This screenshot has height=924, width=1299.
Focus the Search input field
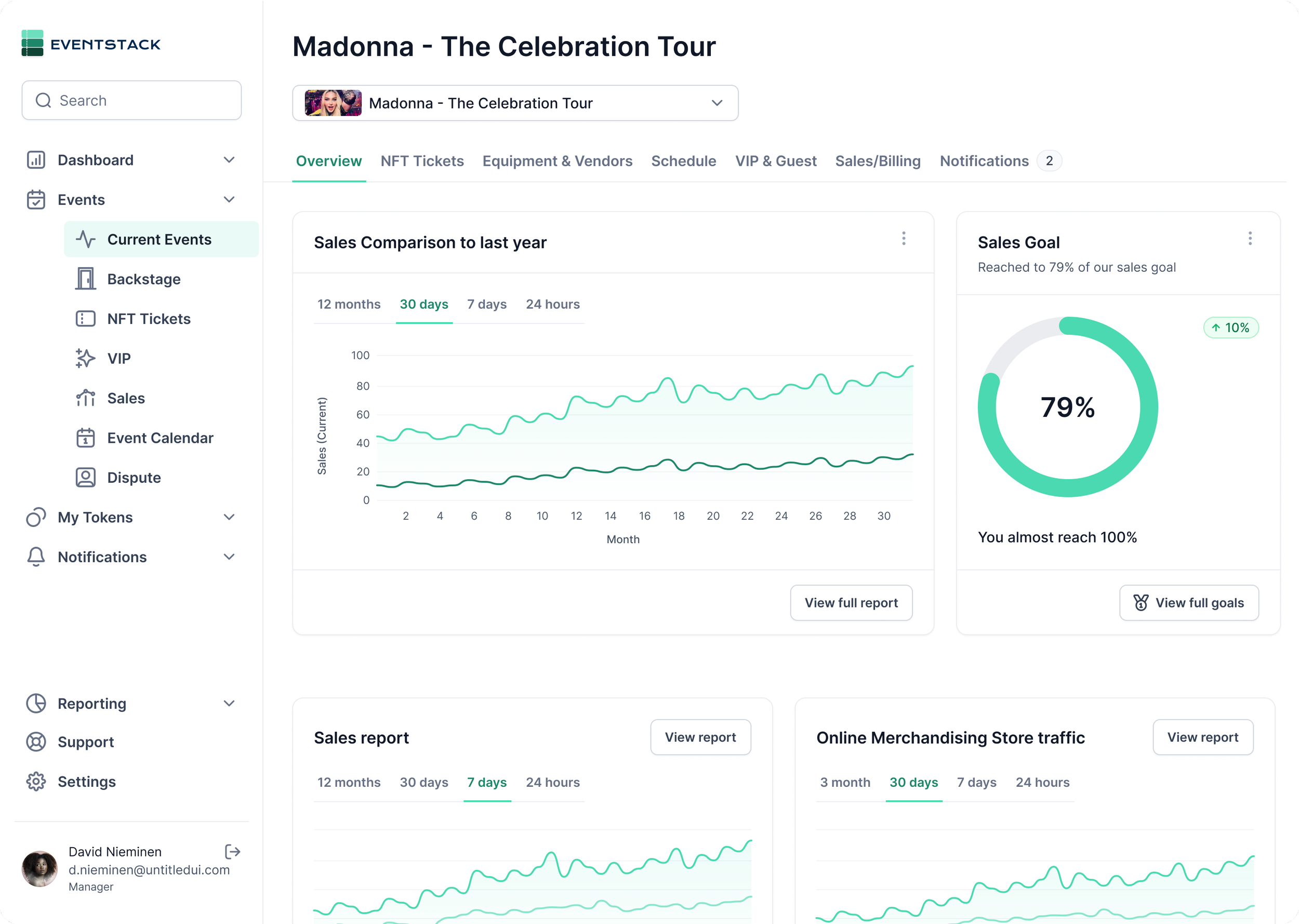click(131, 101)
